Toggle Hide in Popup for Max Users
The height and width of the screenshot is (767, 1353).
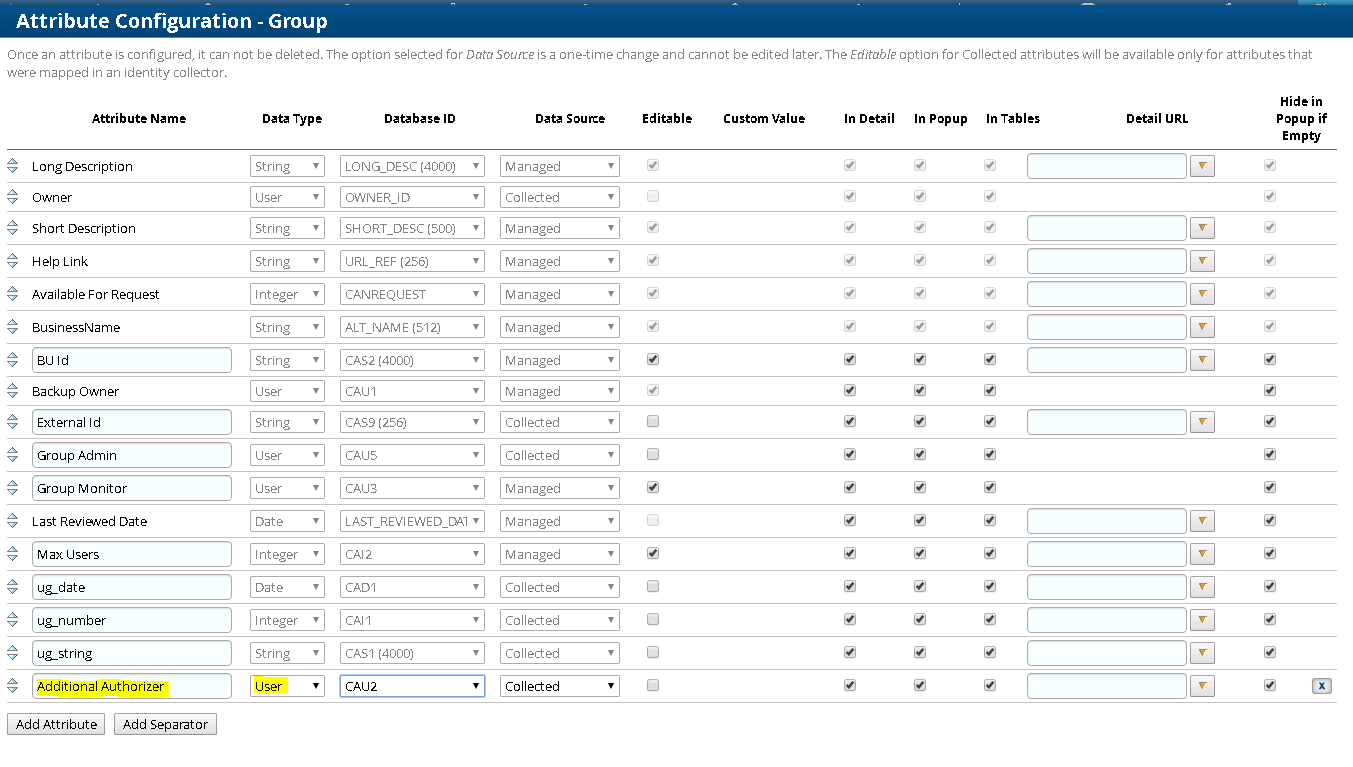point(1270,554)
